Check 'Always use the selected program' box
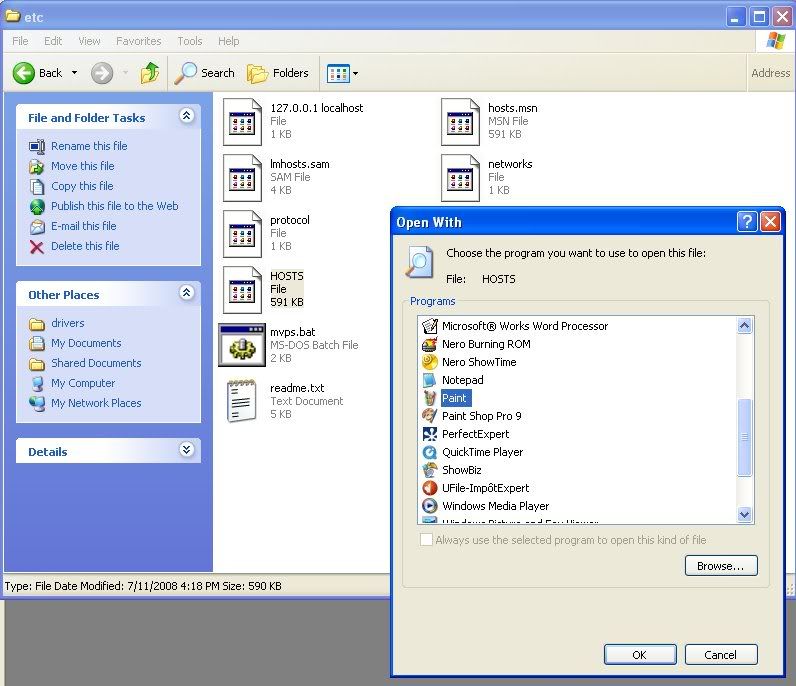This screenshot has height=686, width=796. 427,540
